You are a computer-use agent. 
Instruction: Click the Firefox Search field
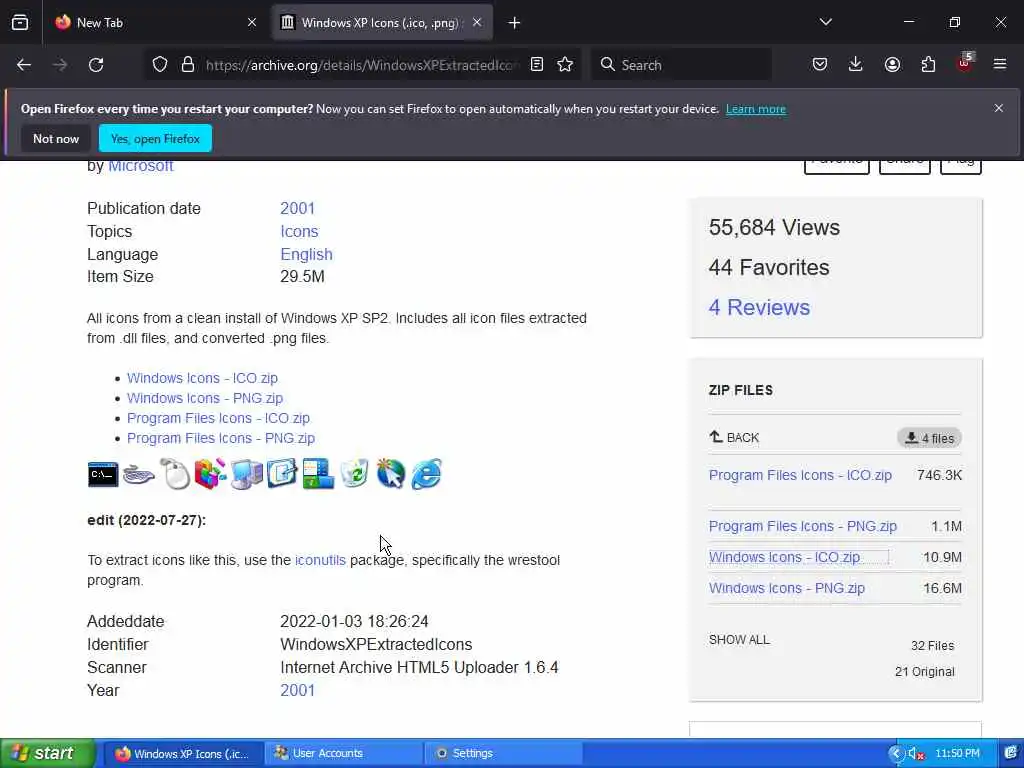pyautogui.click(x=682, y=65)
